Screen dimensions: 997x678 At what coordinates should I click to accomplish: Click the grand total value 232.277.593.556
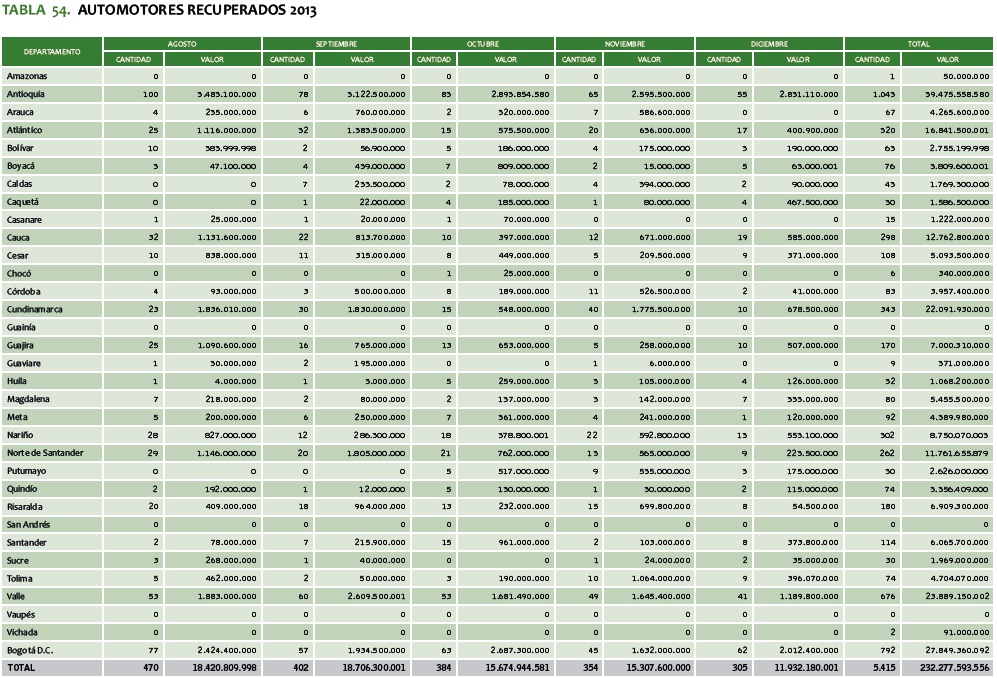point(945,667)
